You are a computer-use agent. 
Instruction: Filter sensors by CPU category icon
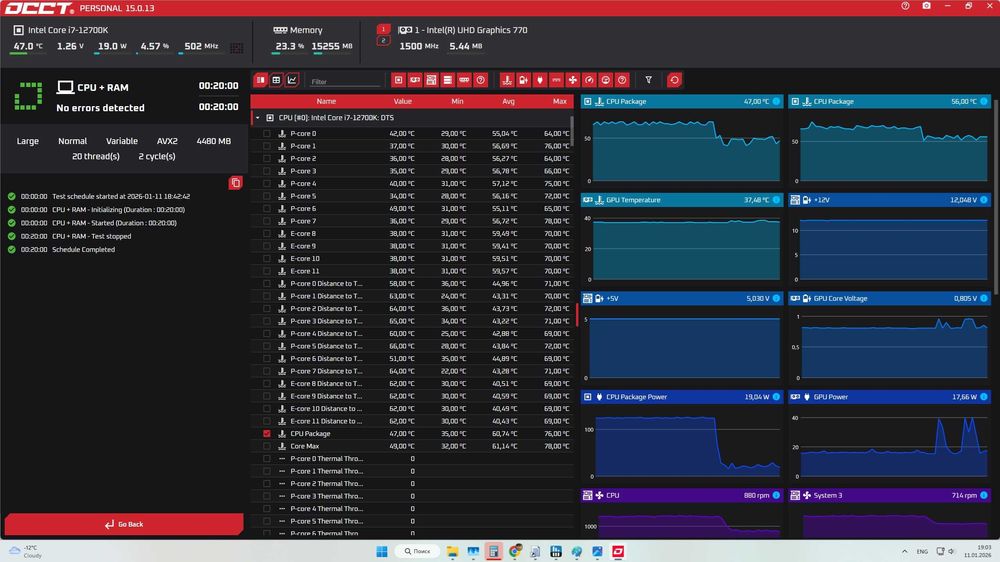click(x=399, y=80)
